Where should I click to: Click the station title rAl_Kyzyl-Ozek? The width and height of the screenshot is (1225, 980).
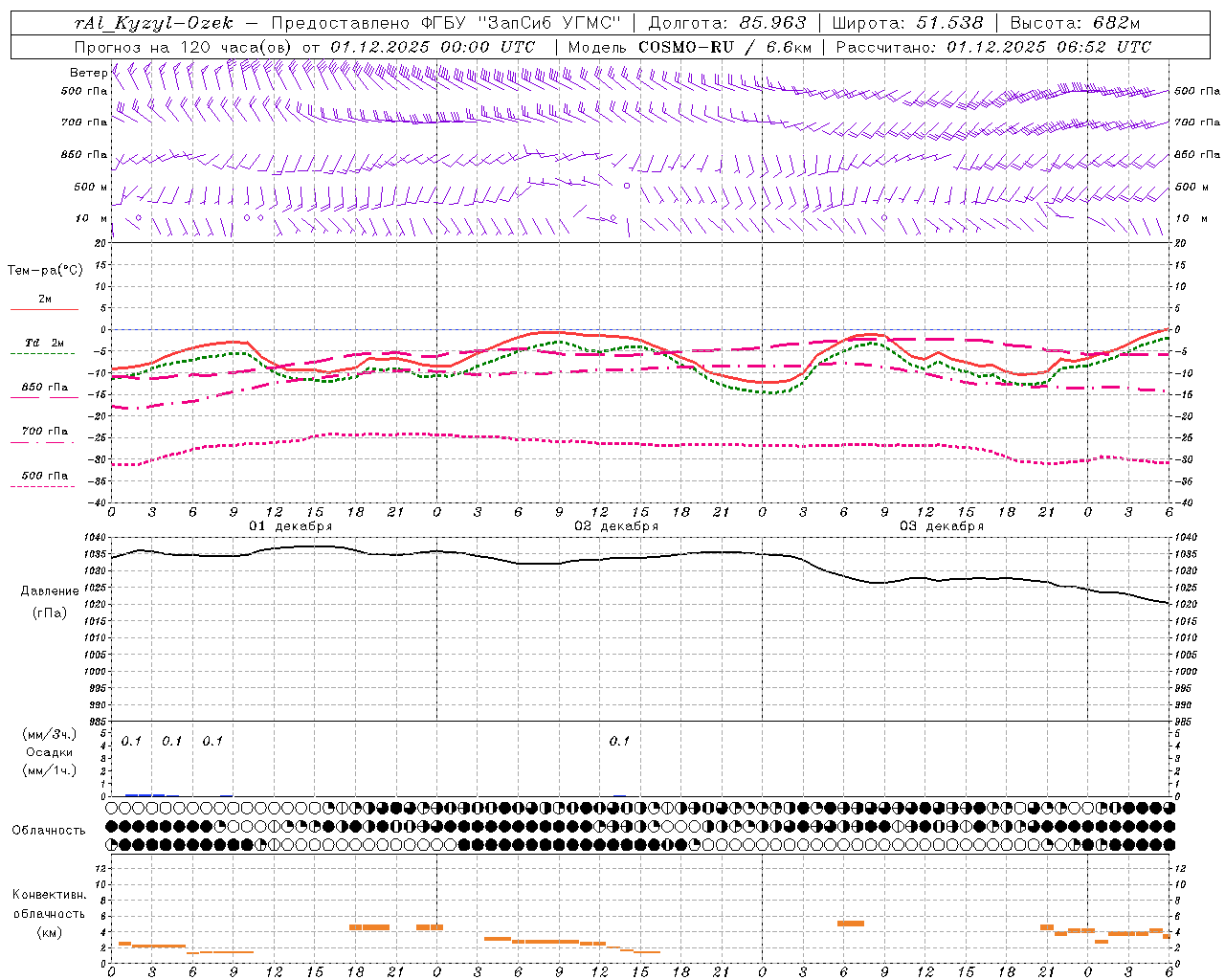[154, 23]
